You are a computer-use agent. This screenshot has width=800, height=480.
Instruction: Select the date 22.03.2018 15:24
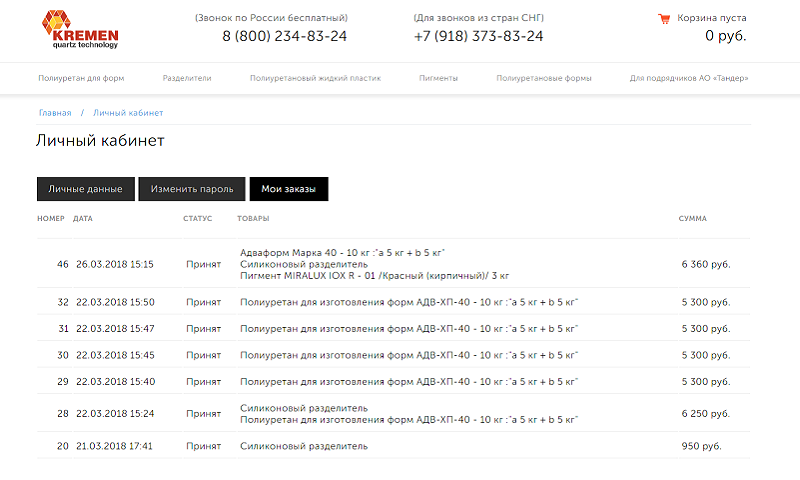115,414
